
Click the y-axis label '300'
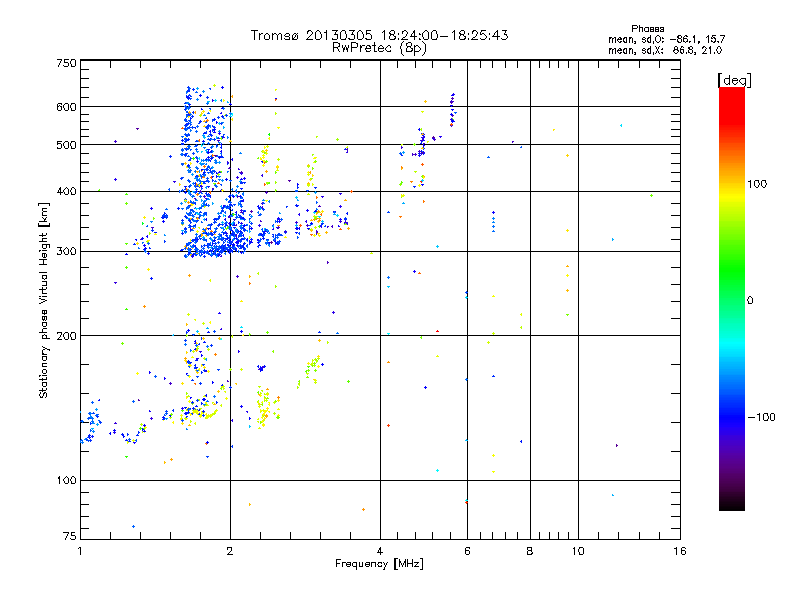point(66,252)
